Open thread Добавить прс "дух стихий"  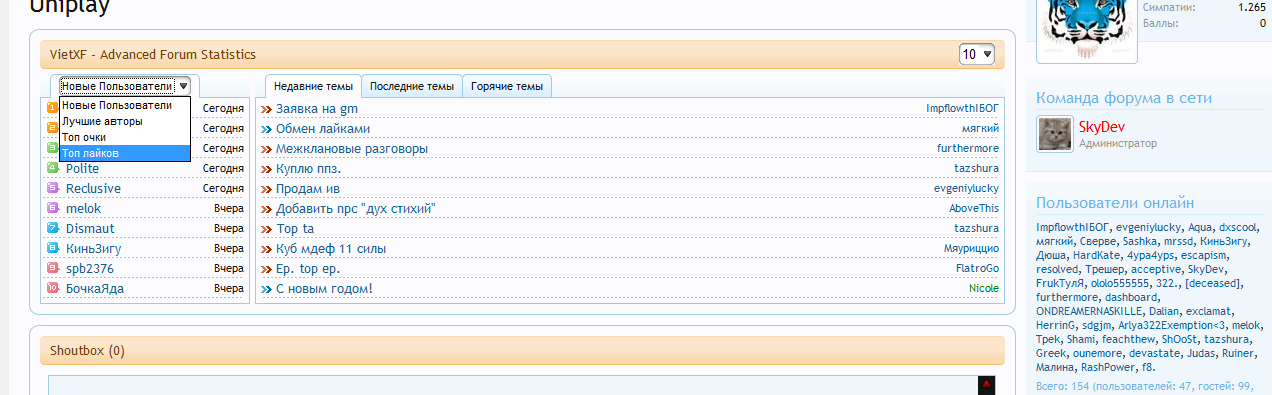(356, 208)
